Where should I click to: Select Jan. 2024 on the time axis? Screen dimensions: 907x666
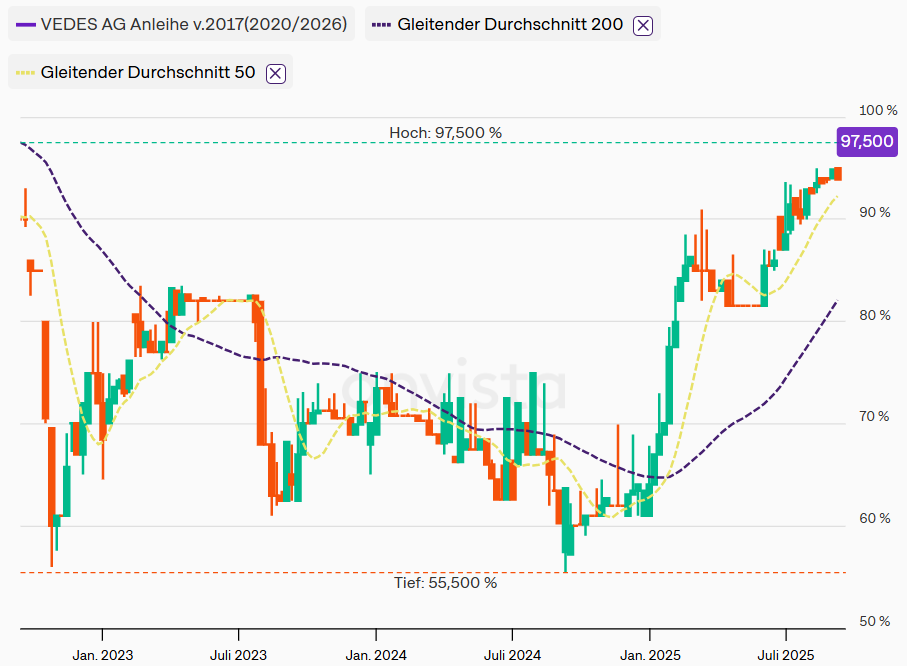point(376,655)
